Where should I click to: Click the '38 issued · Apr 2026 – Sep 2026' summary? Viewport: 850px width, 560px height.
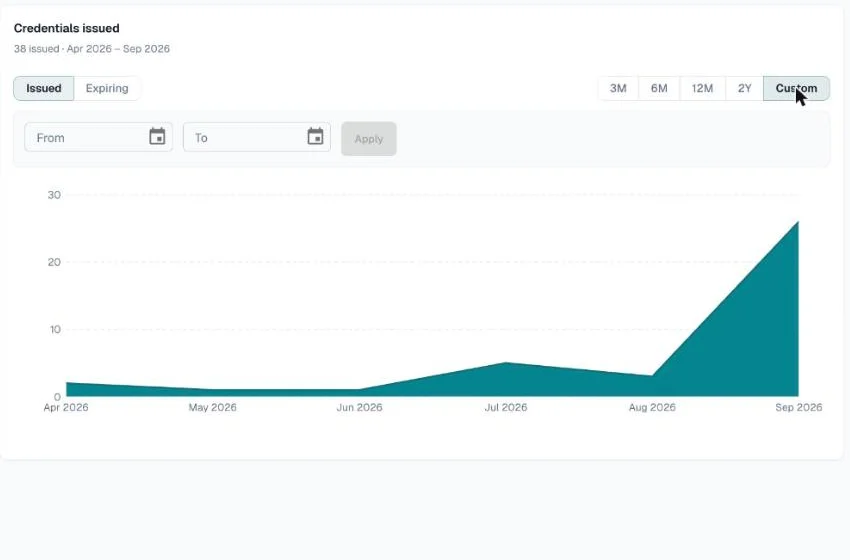(92, 49)
